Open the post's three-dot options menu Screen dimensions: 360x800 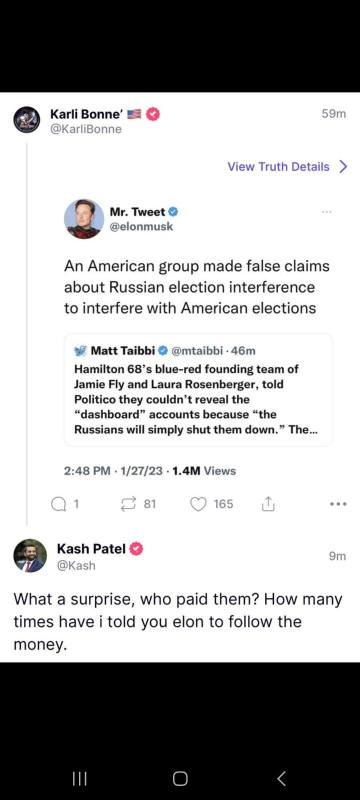pos(338,504)
